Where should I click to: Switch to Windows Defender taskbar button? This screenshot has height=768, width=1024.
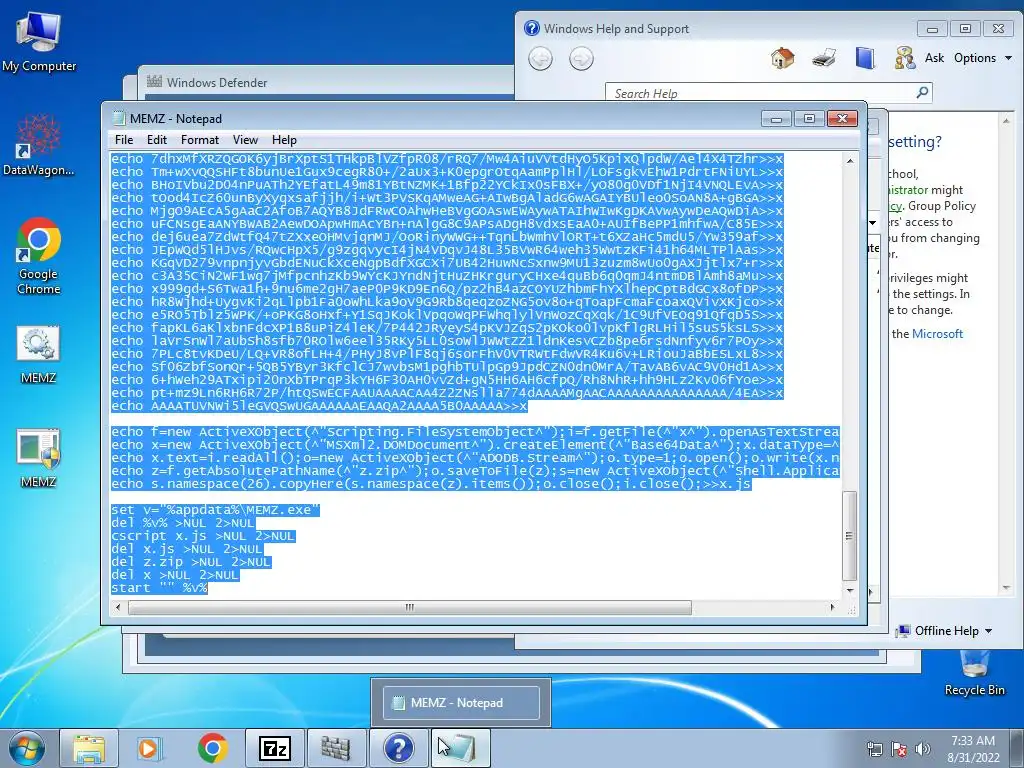coord(336,748)
